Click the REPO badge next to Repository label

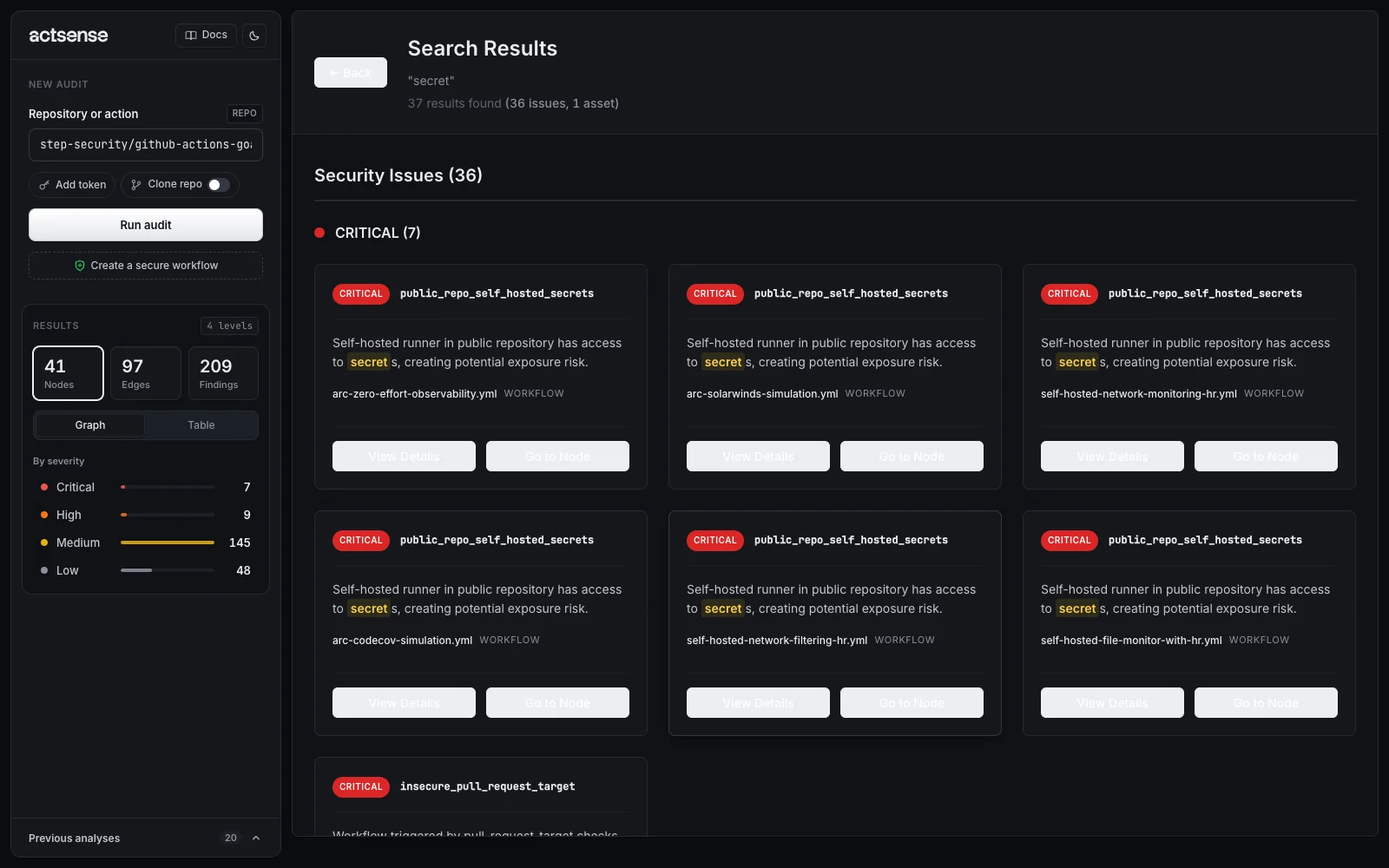[x=244, y=114]
